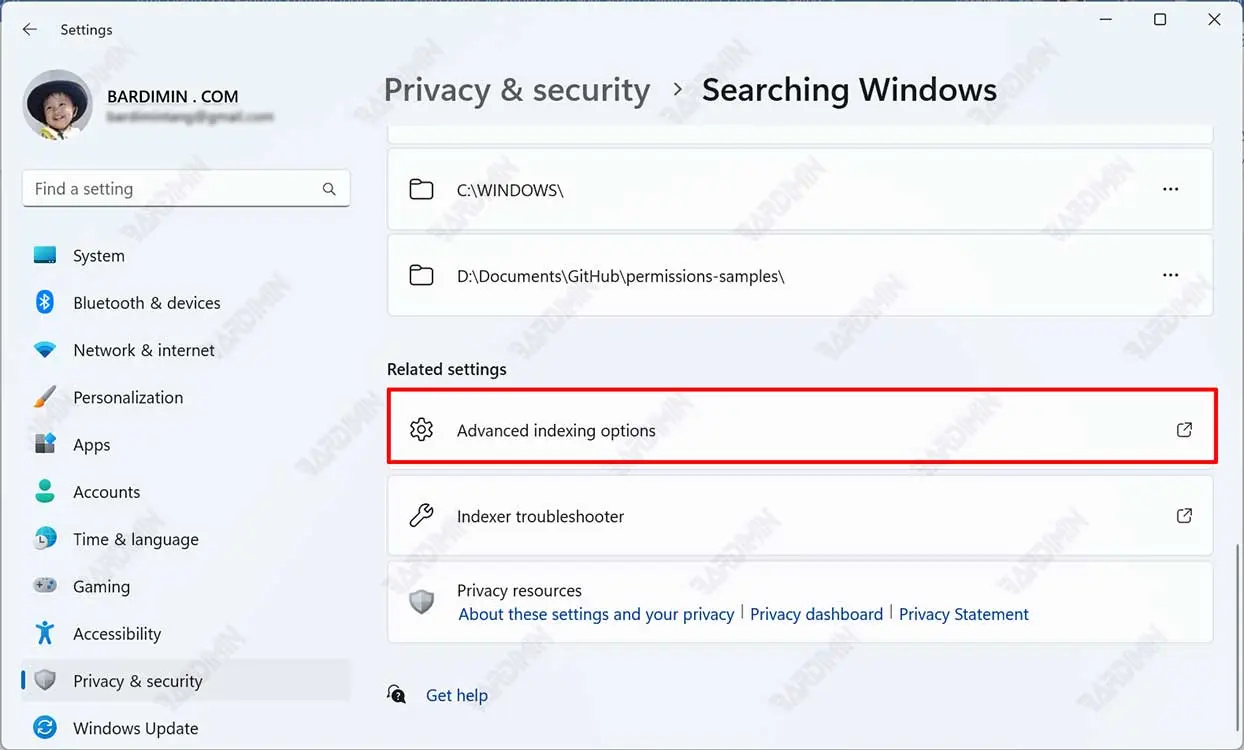The height and width of the screenshot is (750, 1244).
Task: Open external link icon for Indexer troubleshooter
Action: [1184, 516]
